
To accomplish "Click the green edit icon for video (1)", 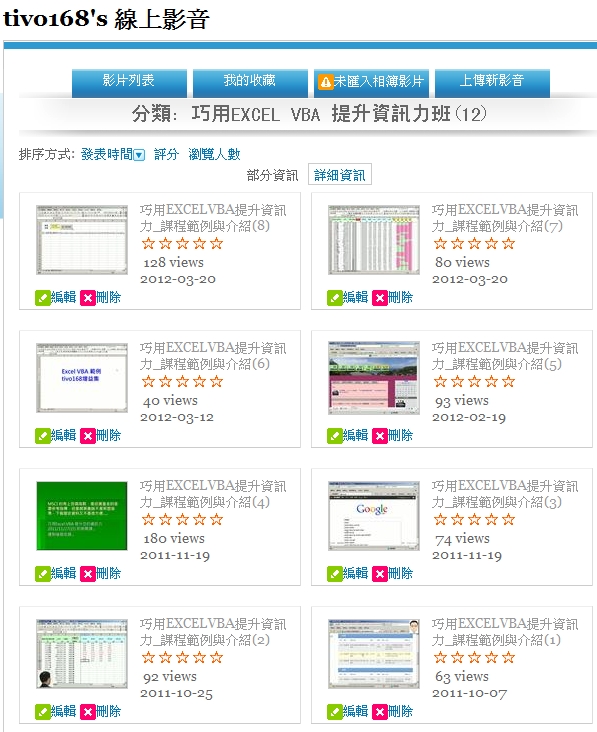I will (x=335, y=712).
